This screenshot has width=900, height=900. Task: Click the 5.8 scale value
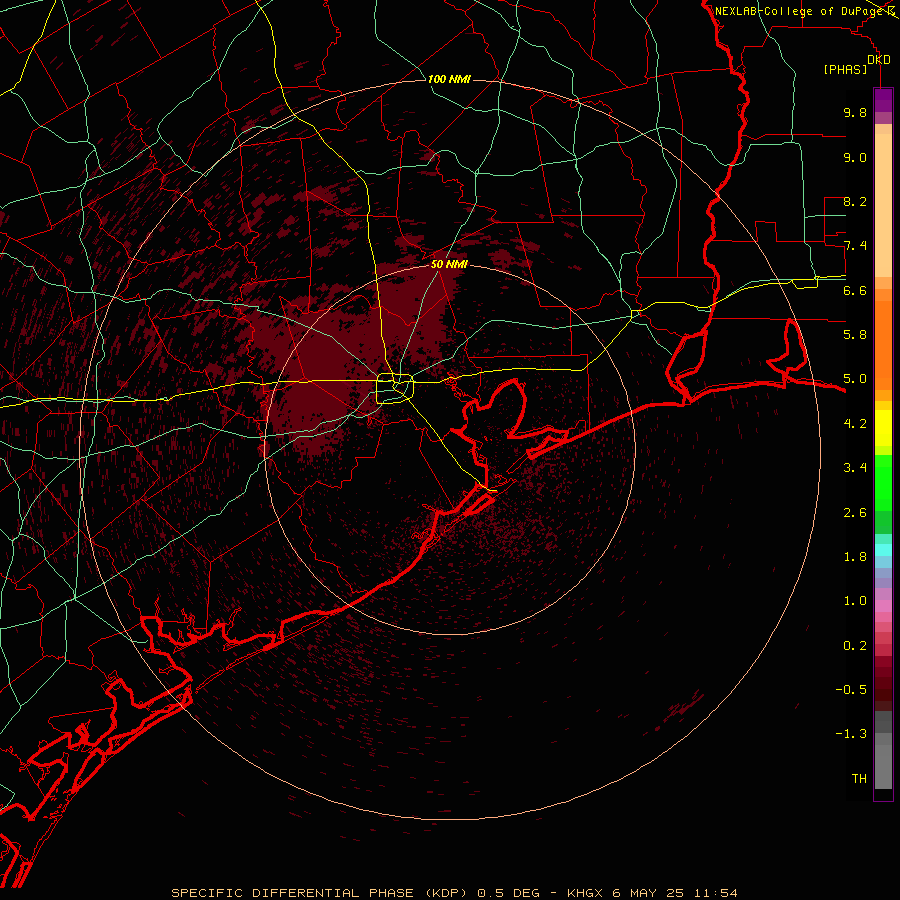(855, 335)
